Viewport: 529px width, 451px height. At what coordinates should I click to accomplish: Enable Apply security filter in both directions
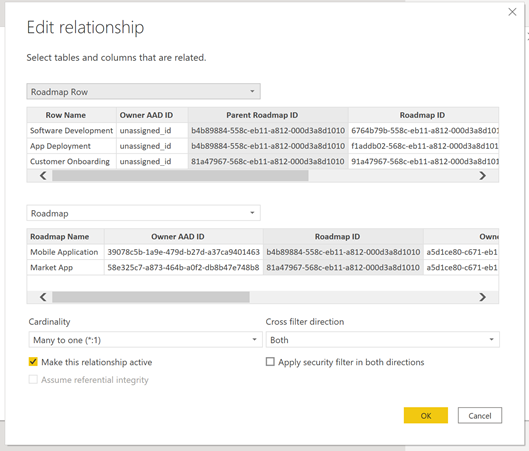pos(270,362)
